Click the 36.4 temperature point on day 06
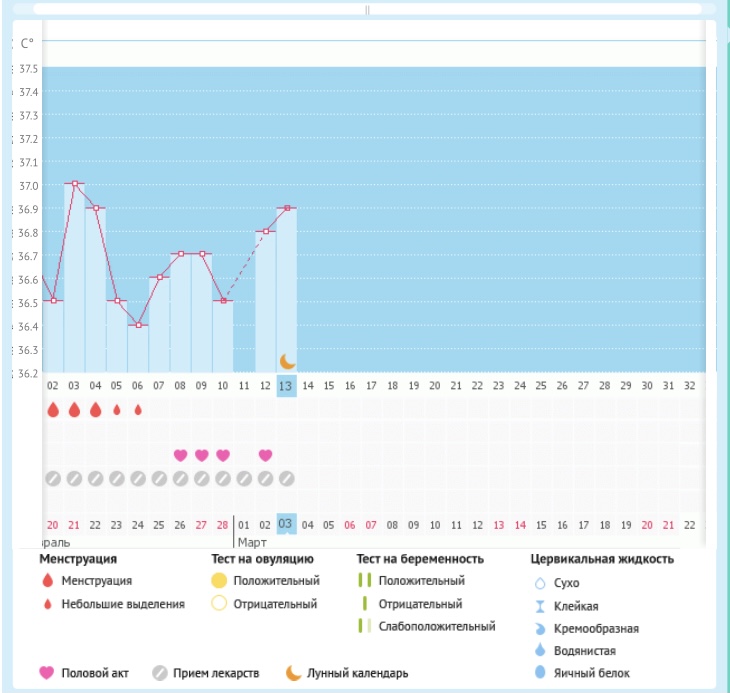The width and height of the screenshot is (730, 693). 138,325
